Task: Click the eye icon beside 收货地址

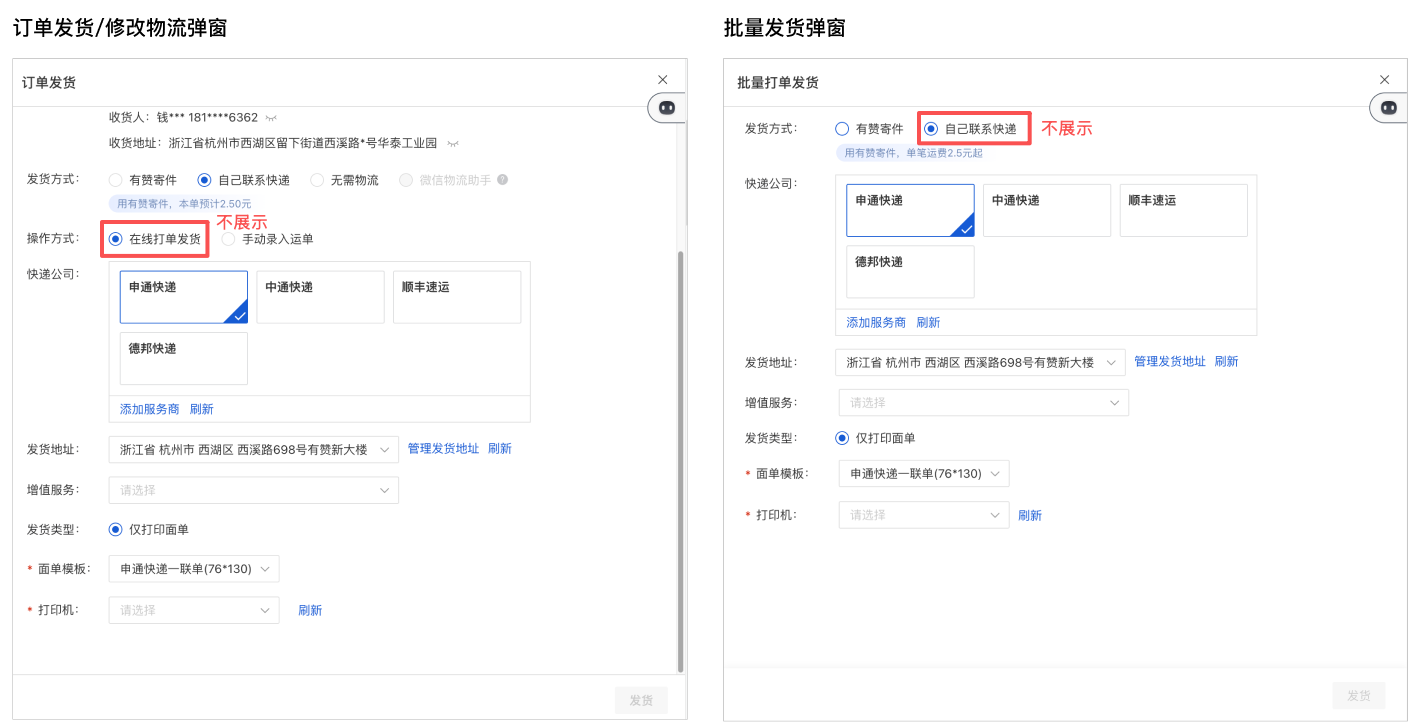Action: click(453, 143)
